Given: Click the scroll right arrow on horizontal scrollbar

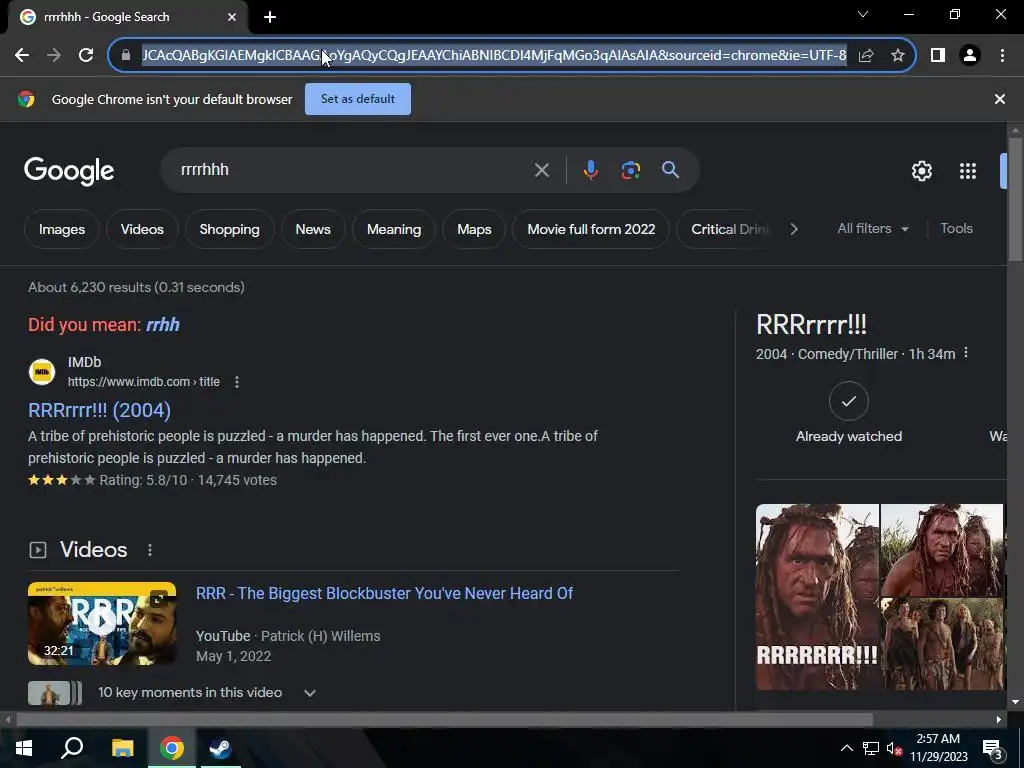Looking at the screenshot, I should click(999, 720).
